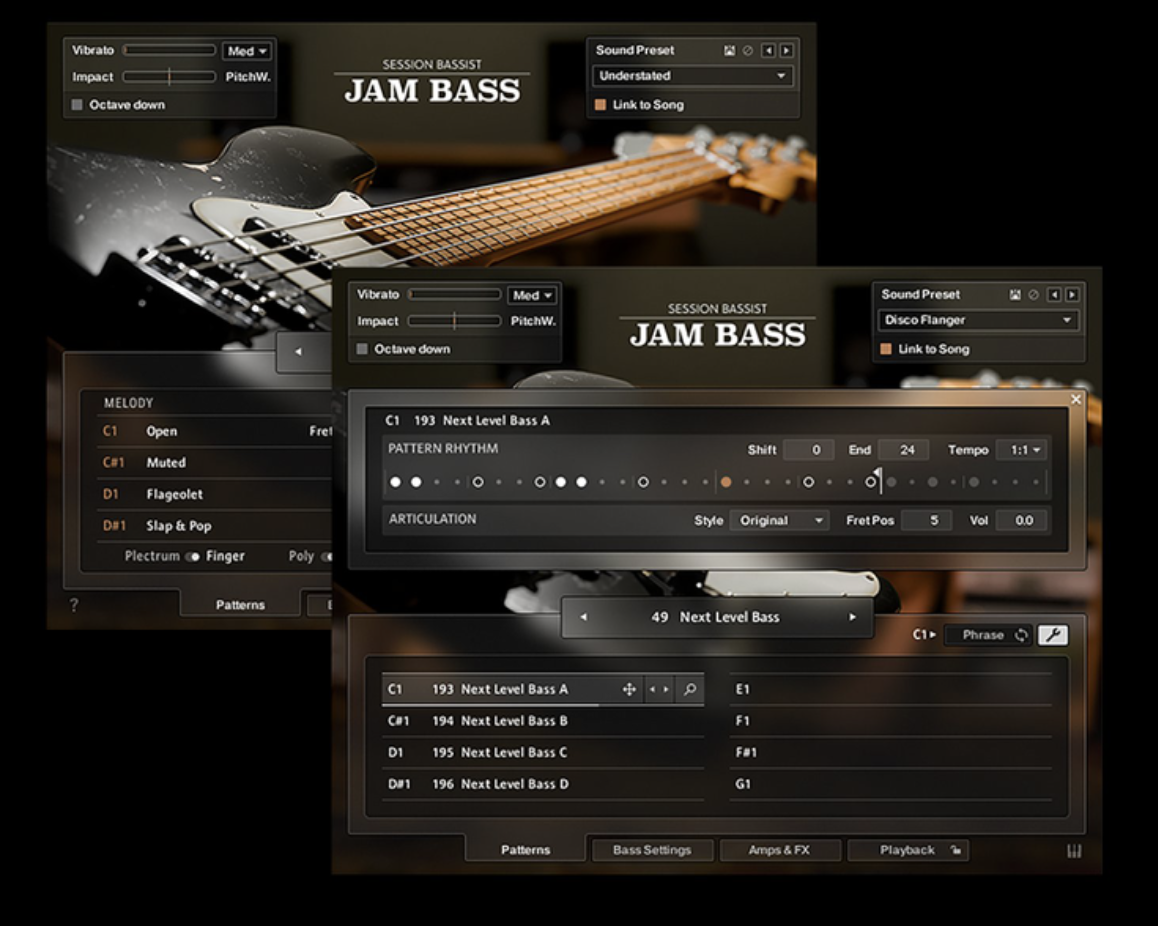Click the keyboard icon at front window's bottom right
Image resolution: width=1158 pixels, height=926 pixels.
click(x=1074, y=851)
